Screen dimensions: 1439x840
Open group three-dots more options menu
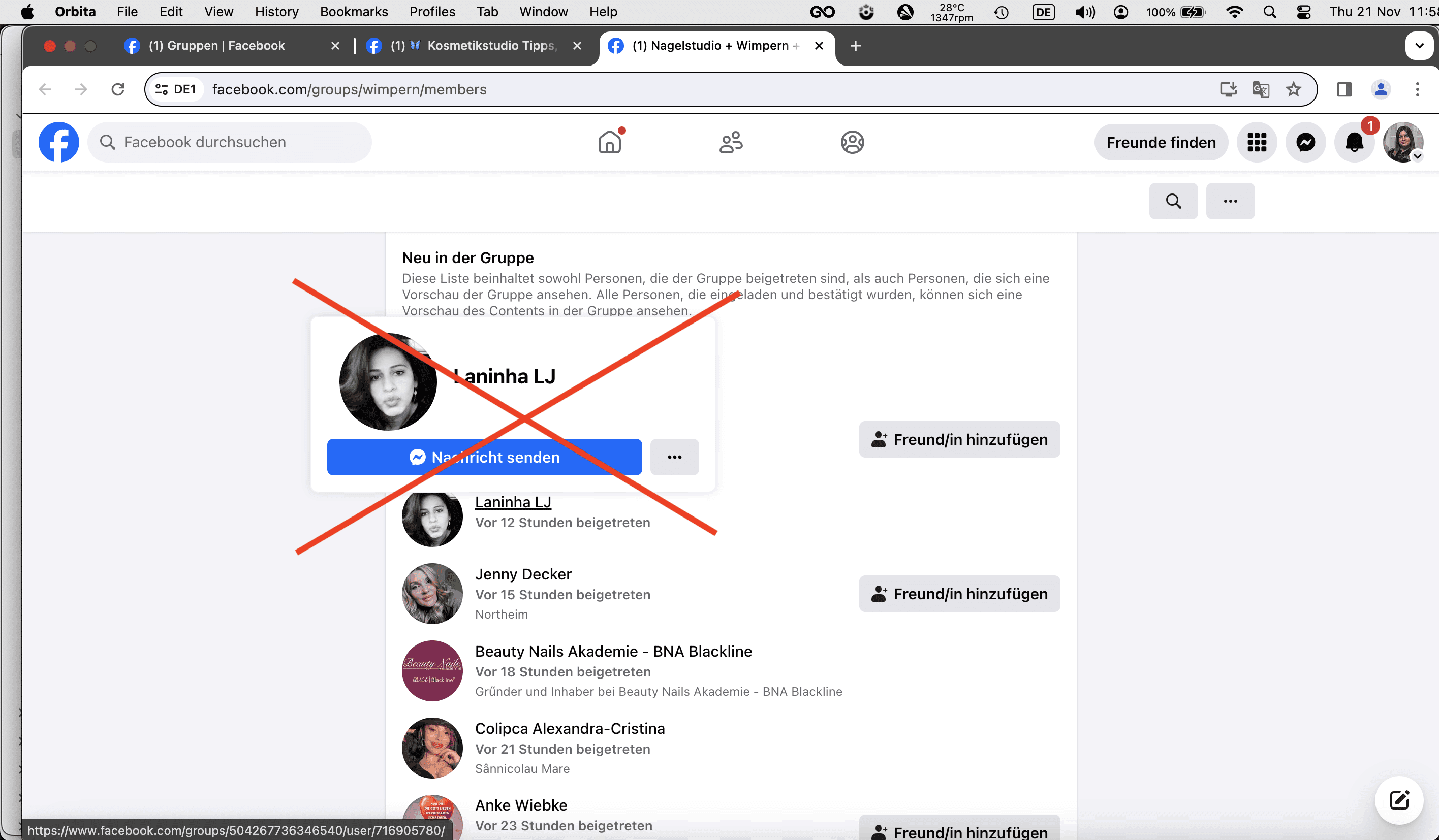coord(1230,201)
